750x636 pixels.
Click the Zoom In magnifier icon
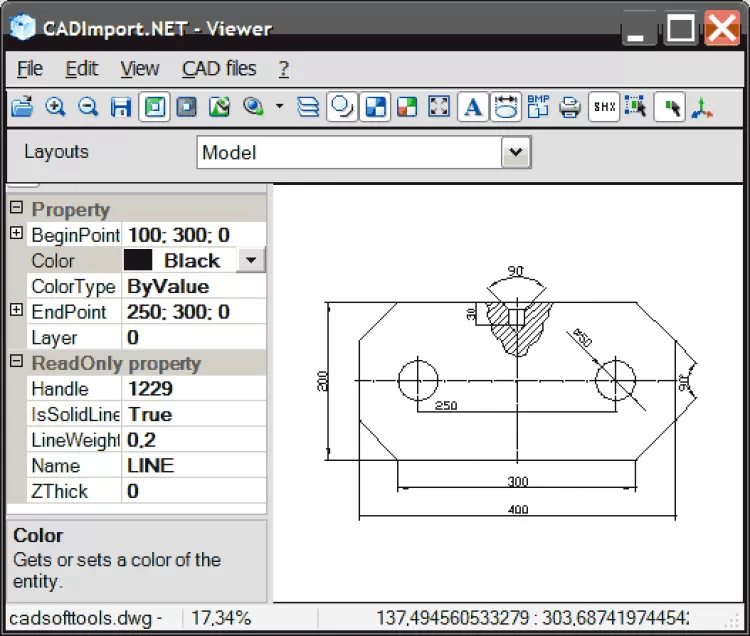55,107
